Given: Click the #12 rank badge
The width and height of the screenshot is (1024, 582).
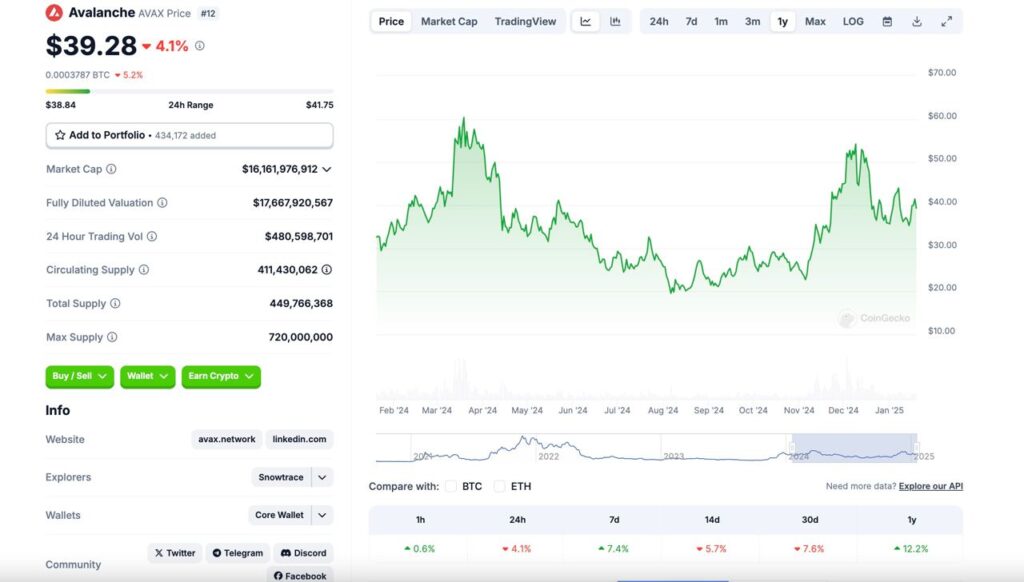Looking at the screenshot, I should tap(208, 13).
